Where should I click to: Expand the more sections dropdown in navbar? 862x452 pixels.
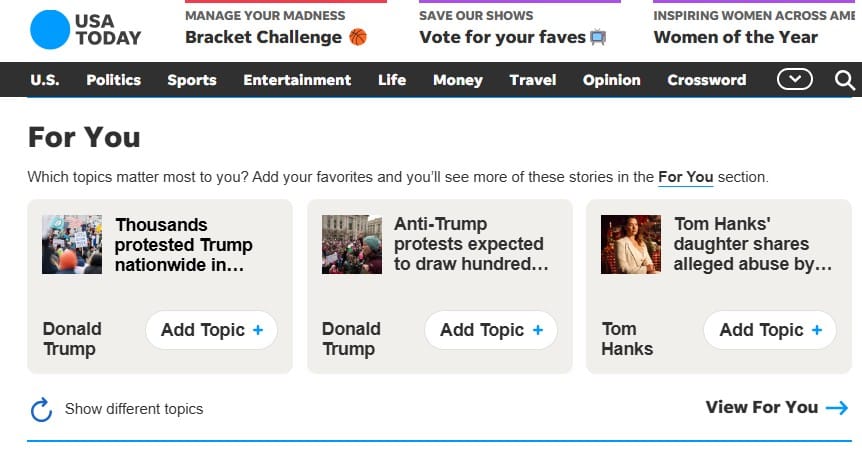pyautogui.click(x=795, y=80)
